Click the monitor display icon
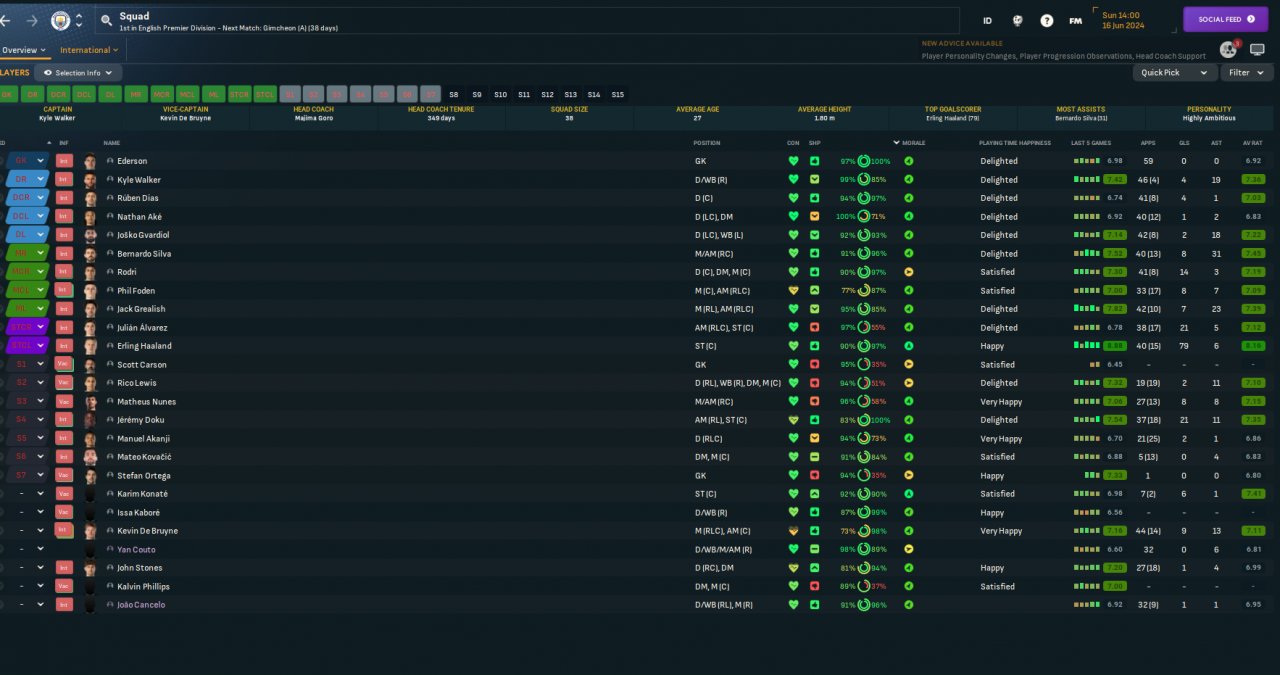Image resolution: width=1280 pixels, height=675 pixels. point(1257,49)
